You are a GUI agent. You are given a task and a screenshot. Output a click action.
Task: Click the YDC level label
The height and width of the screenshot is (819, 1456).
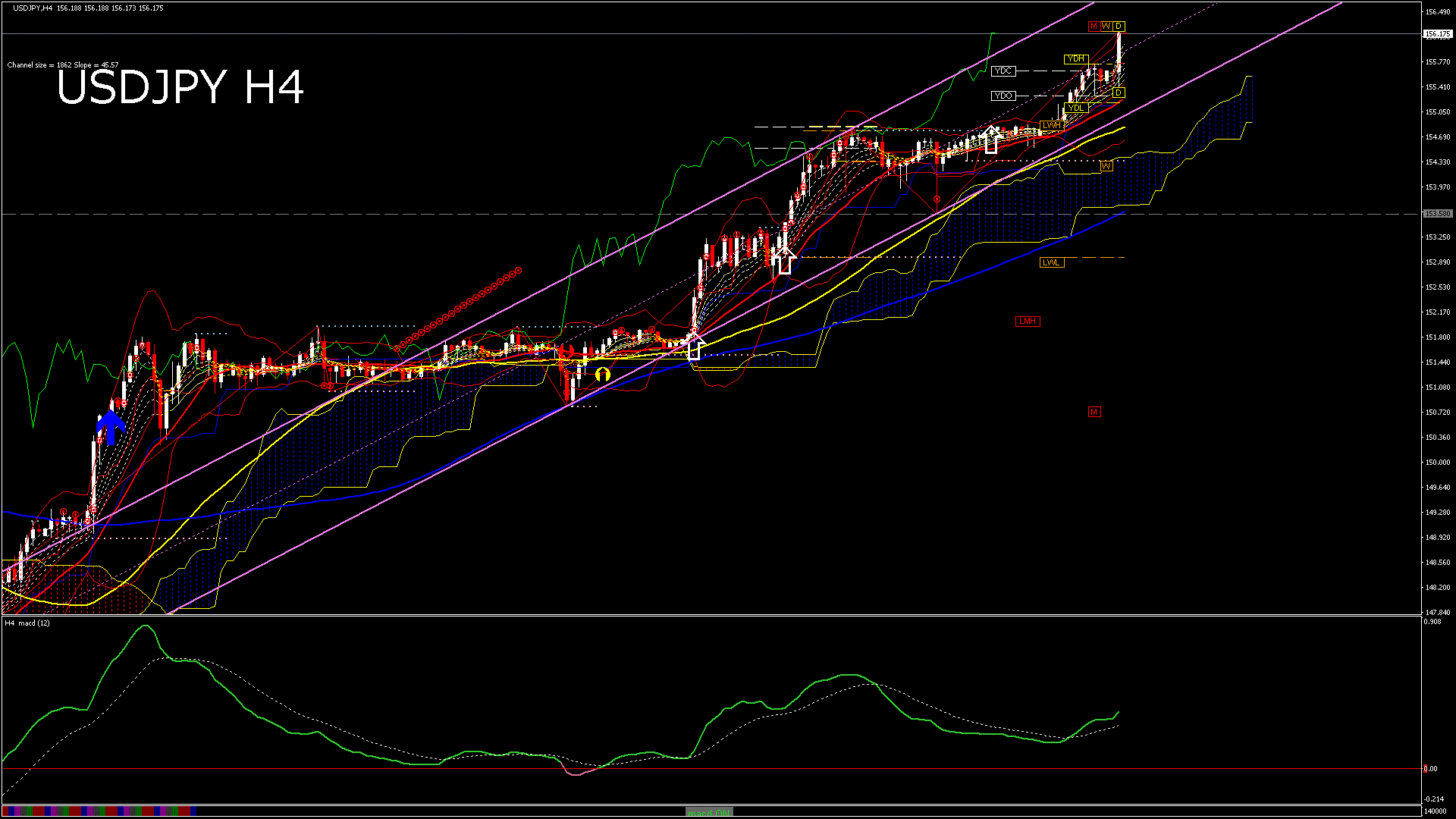pos(1003,71)
